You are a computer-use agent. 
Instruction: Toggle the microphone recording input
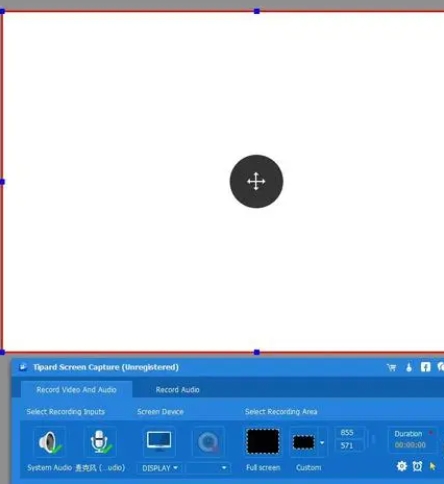tap(100, 442)
